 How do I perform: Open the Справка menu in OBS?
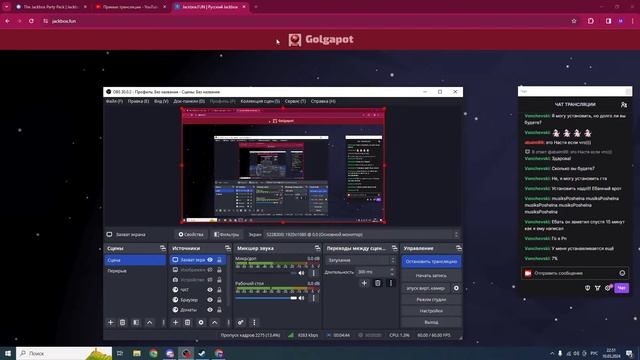point(323,101)
